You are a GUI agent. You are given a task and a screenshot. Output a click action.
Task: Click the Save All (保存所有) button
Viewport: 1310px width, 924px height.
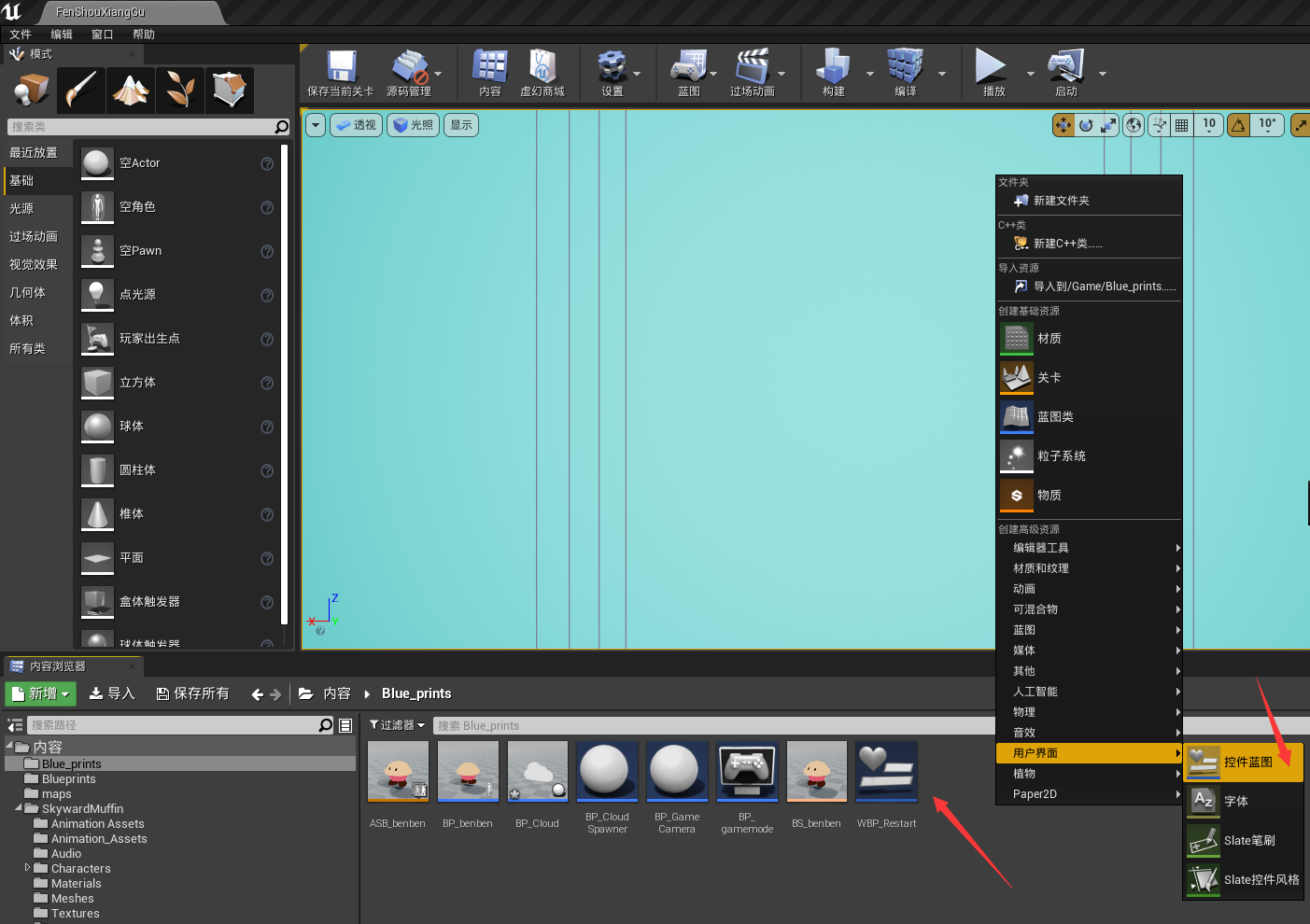click(x=192, y=693)
